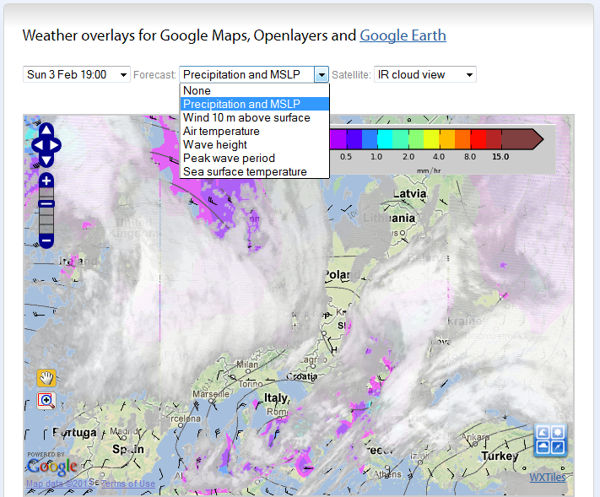The image size is (600, 497).
Task: Zoom in with the plus button
Action: click(46, 181)
